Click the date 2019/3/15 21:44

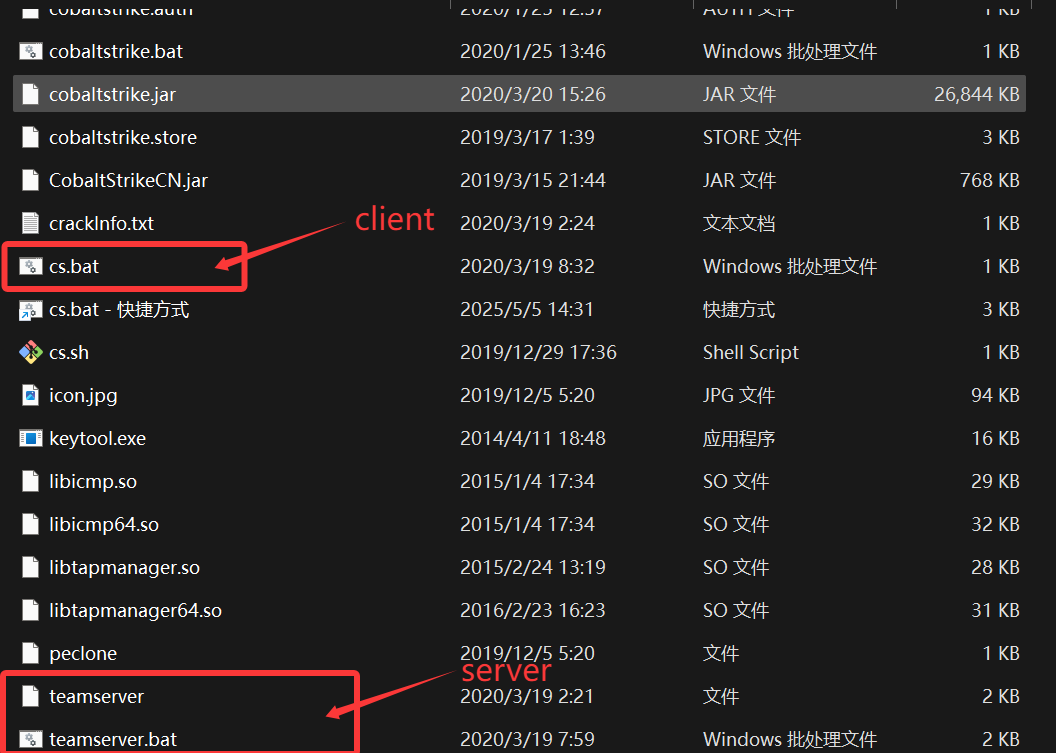[533, 181]
